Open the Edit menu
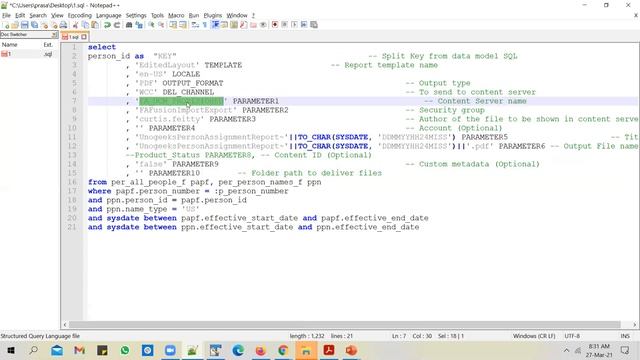The image size is (640, 360). (x=20, y=15)
